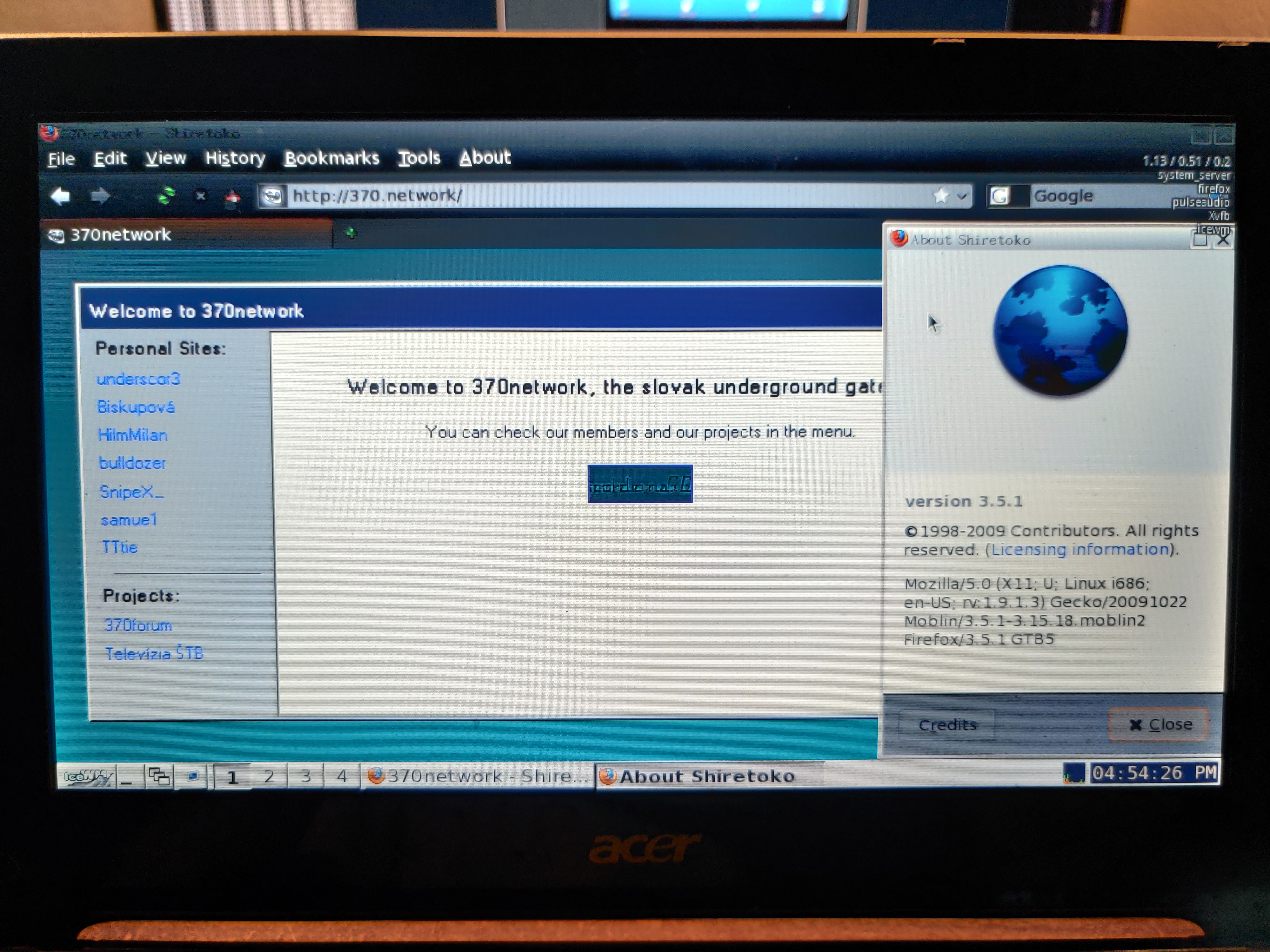Select the 370network tab
The width and height of the screenshot is (1270, 952).
[187, 234]
